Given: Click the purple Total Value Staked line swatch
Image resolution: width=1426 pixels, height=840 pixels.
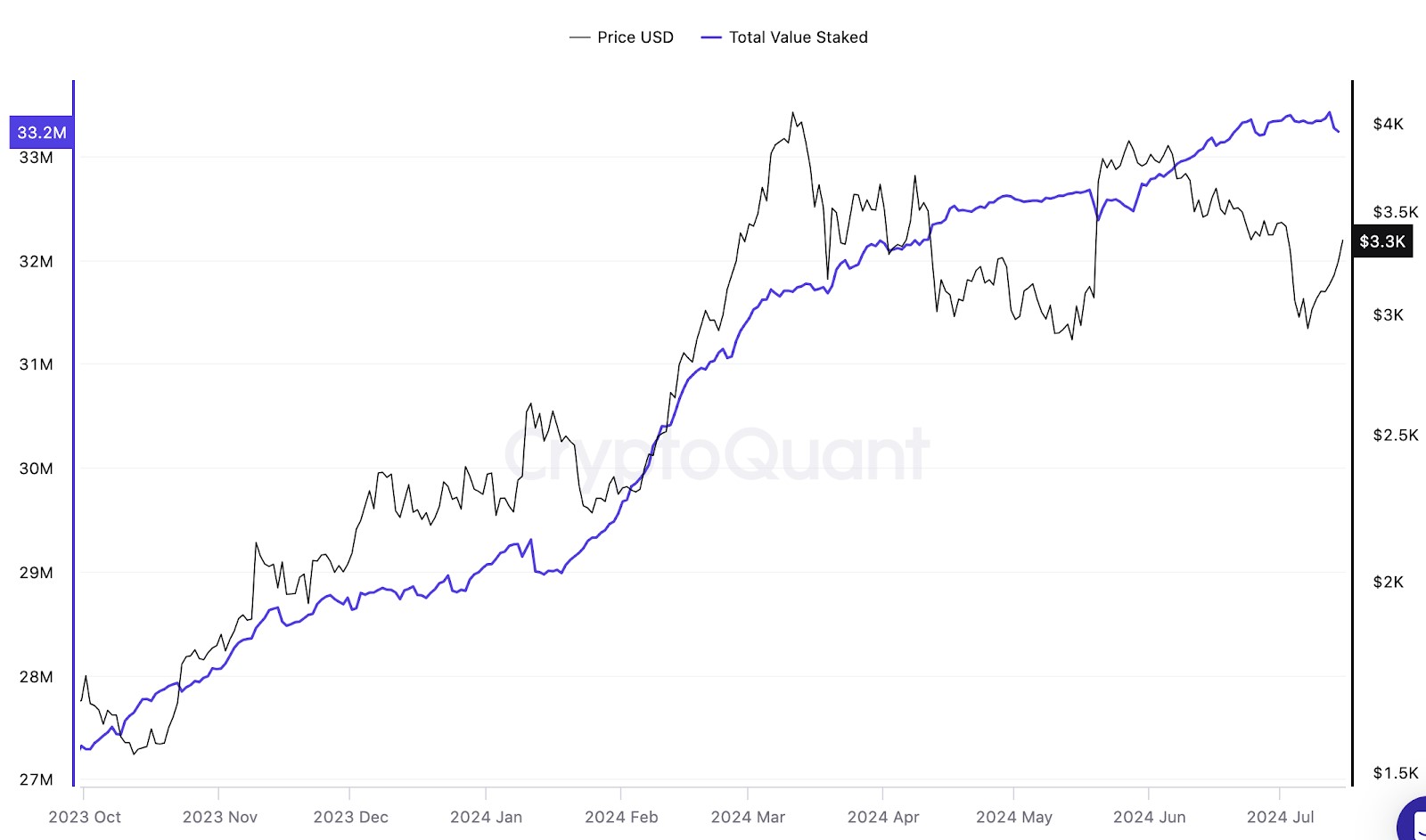Looking at the screenshot, I should point(711,37).
